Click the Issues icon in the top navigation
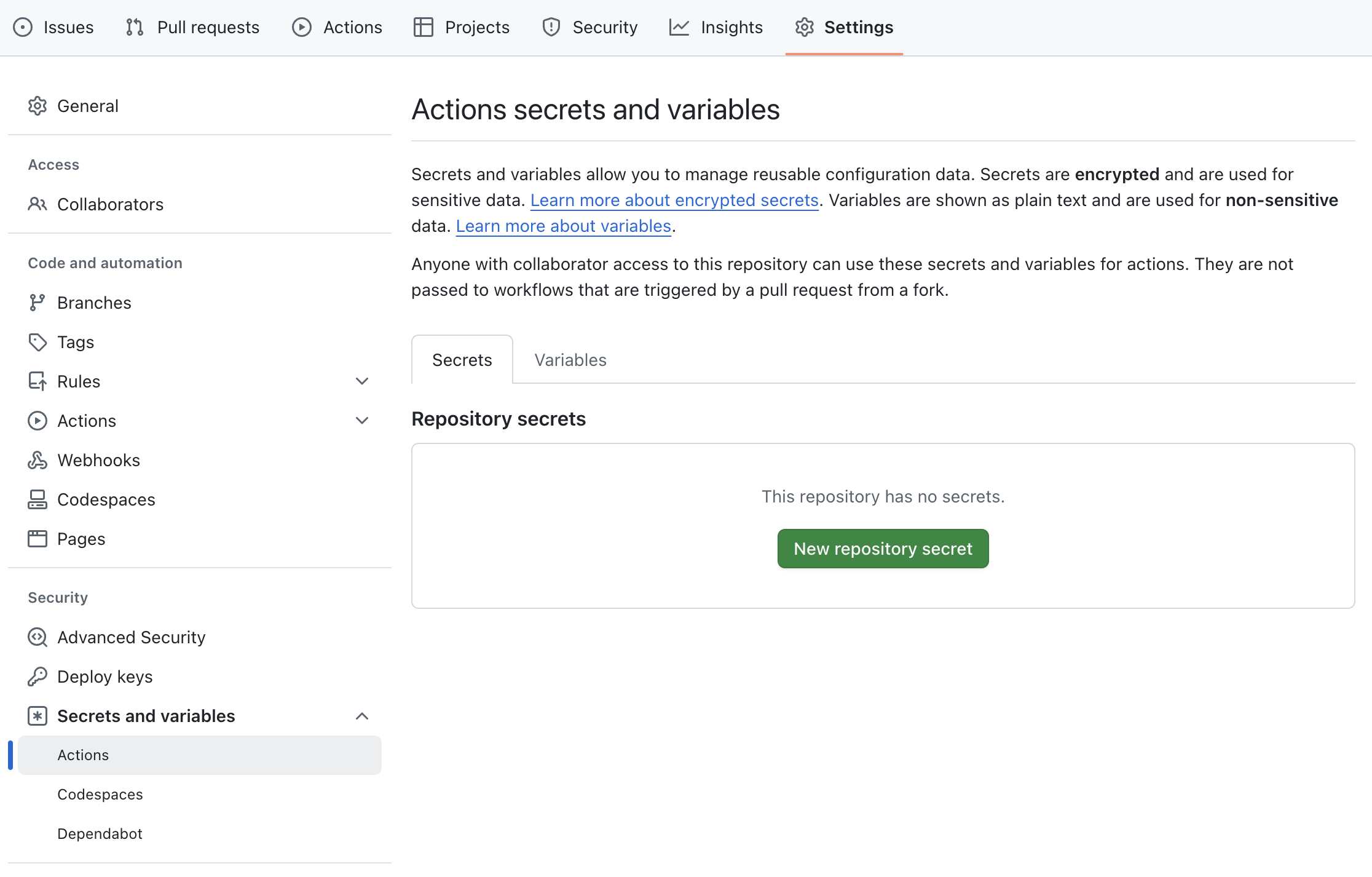Viewport: 1372px width, 877px height. 23,27
